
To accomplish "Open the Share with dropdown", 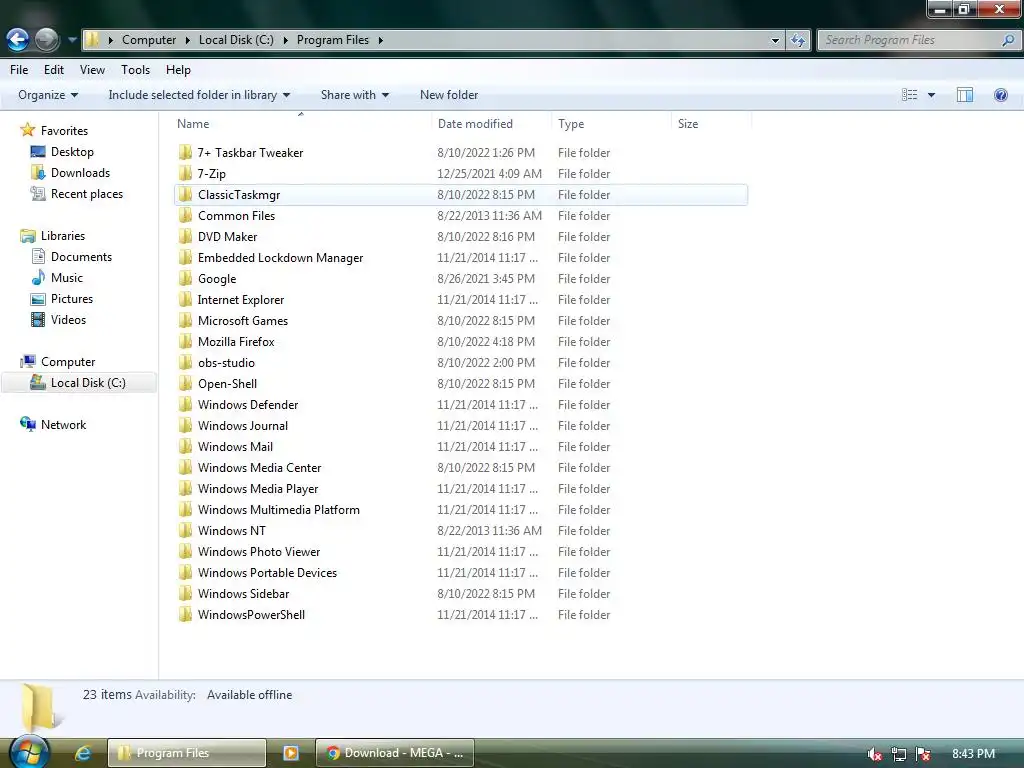I will click(355, 95).
